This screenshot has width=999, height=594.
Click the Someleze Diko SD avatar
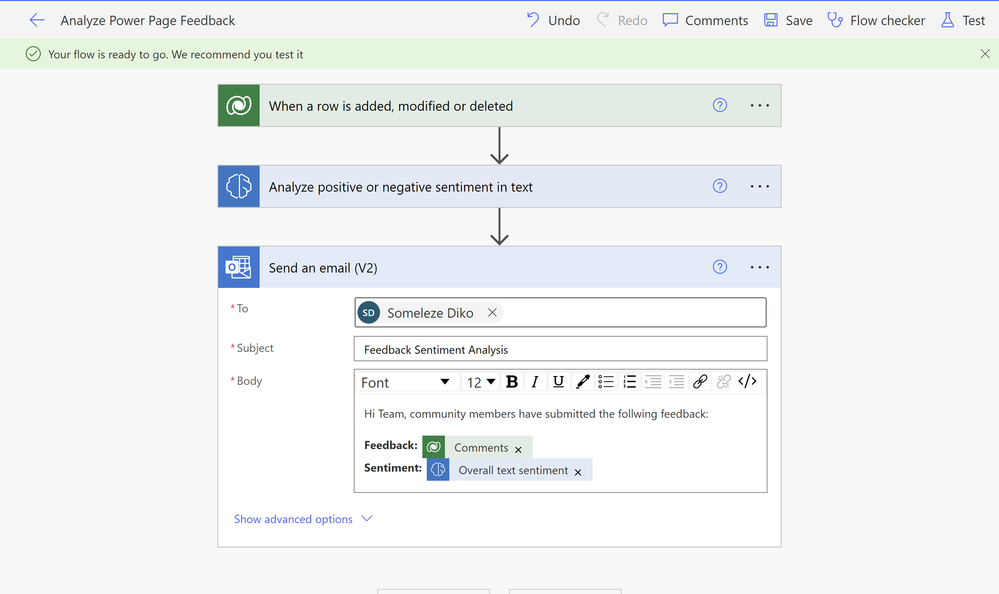(368, 312)
